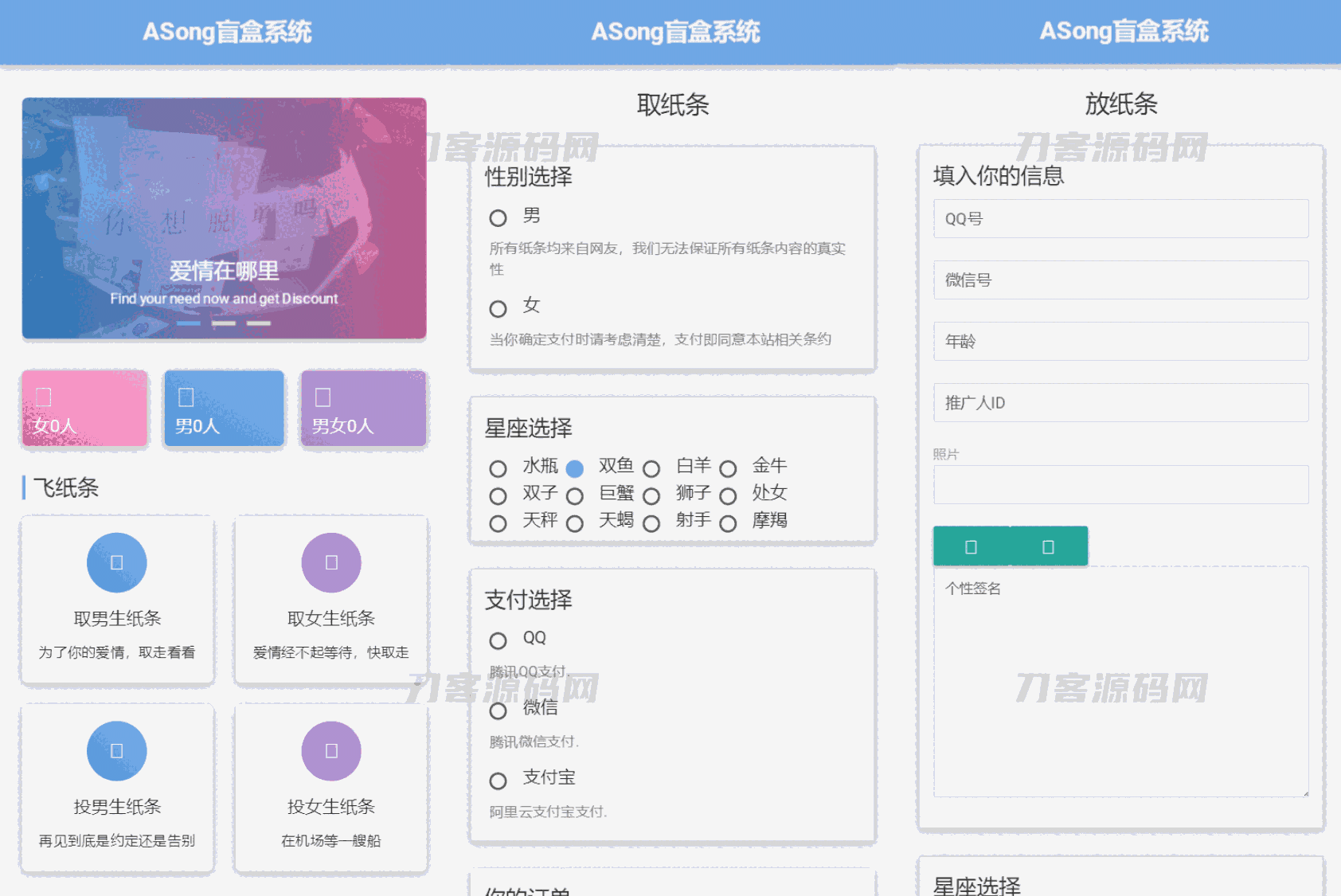This screenshot has width=1341, height=896.
Task: Focus the 个性签名 text area
Action: (x=1121, y=683)
